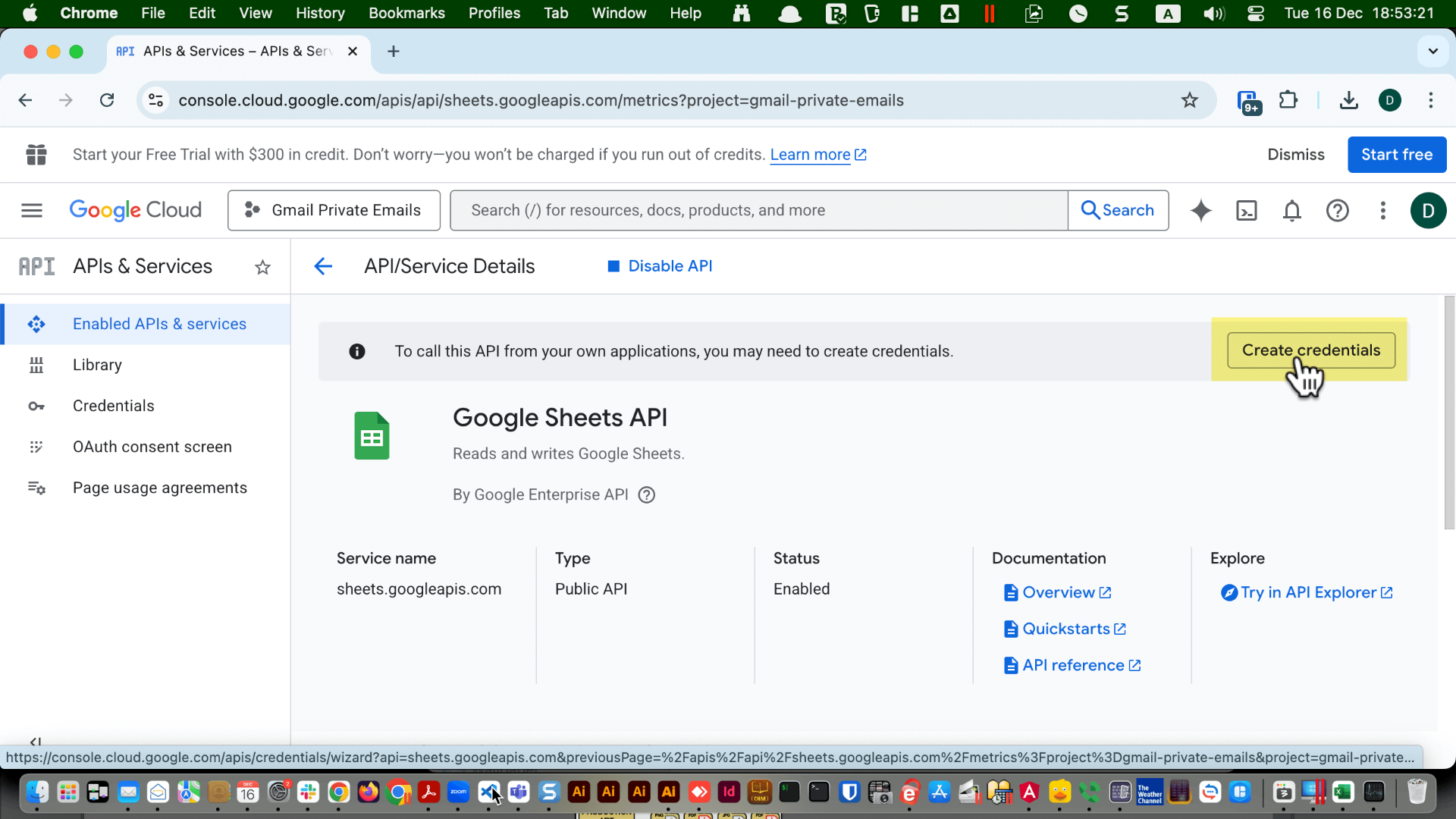Image resolution: width=1456 pixels, height=819 pixels.
Task: Activate the Cloud Shell terminal icon
Action: pyautogui.click(x=1246, y=210)
